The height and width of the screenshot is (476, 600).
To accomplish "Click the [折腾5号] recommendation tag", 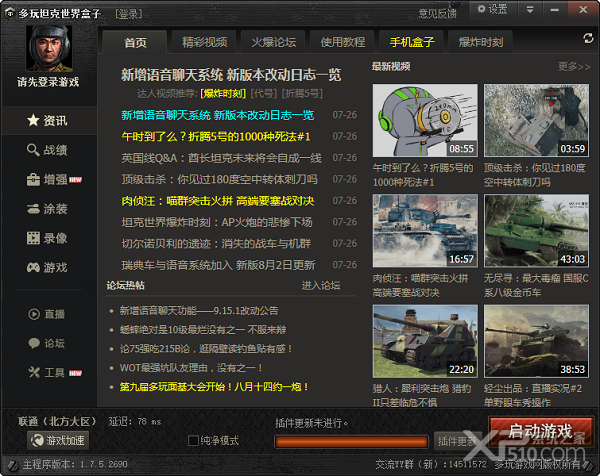I will (302, 93).
